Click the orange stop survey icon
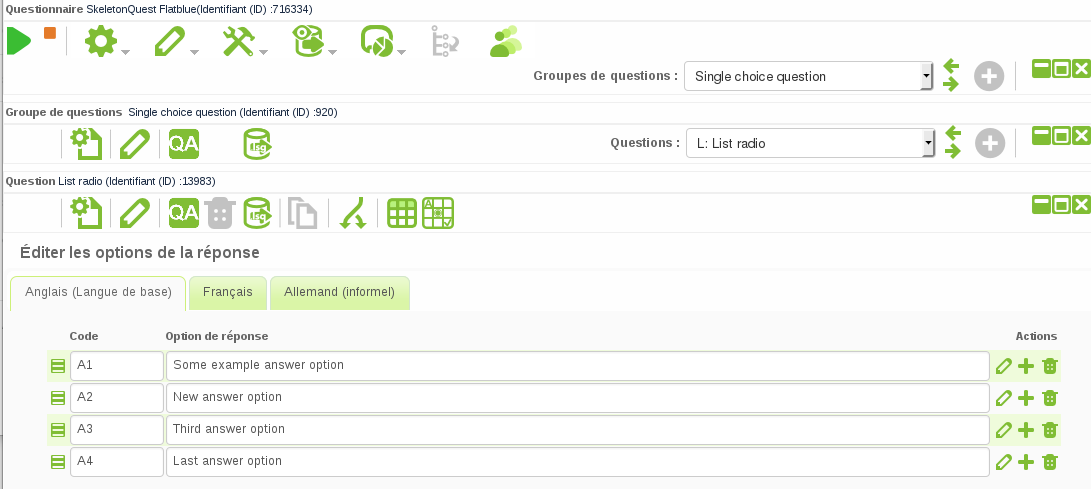The image size is (1091, 489). click(50, 33)
